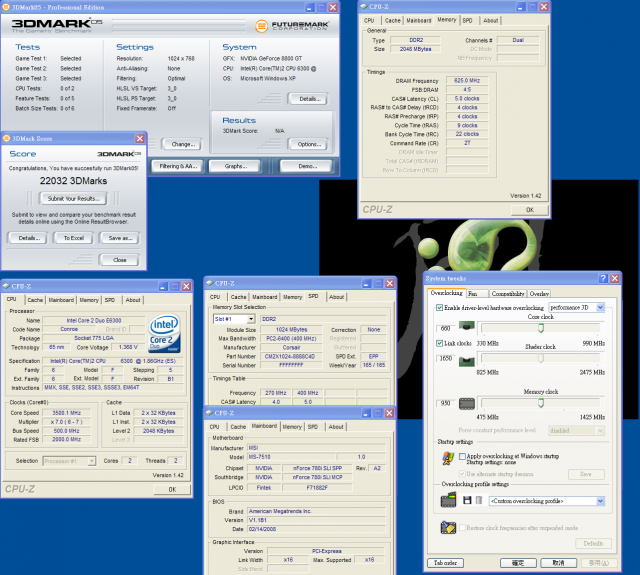640x575 pixels.
Task: Click the 確定 confirm button
Action: click(x=518, y=563)
